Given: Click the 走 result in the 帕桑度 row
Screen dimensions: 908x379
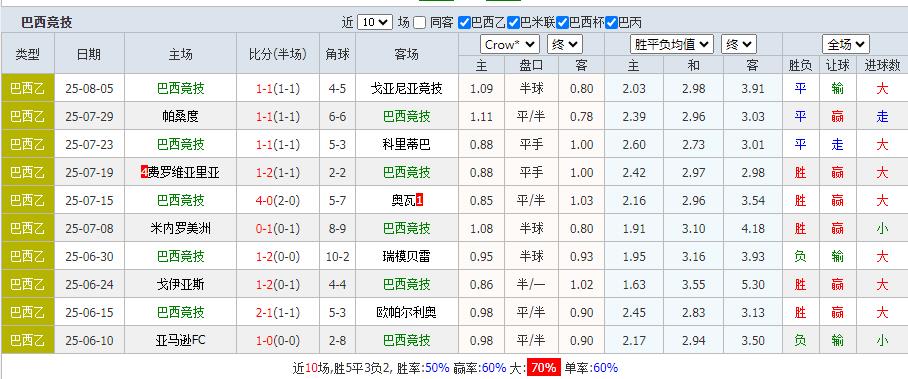Looking at the screenshot, I should [882, 116].
